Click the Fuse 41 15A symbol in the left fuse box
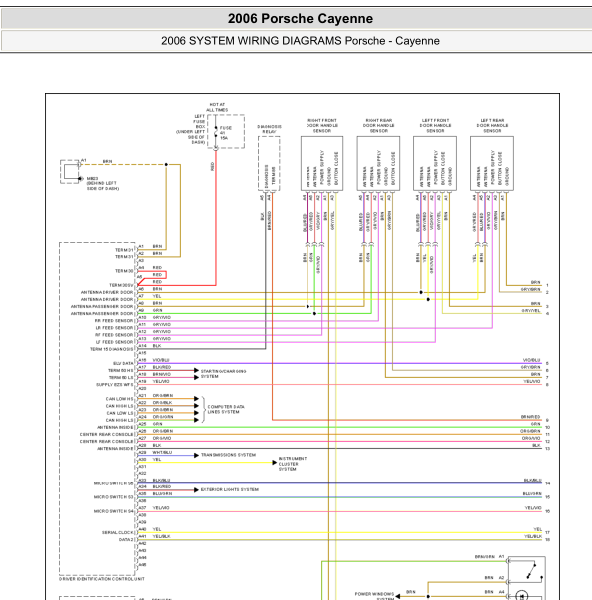 (216, 132)
